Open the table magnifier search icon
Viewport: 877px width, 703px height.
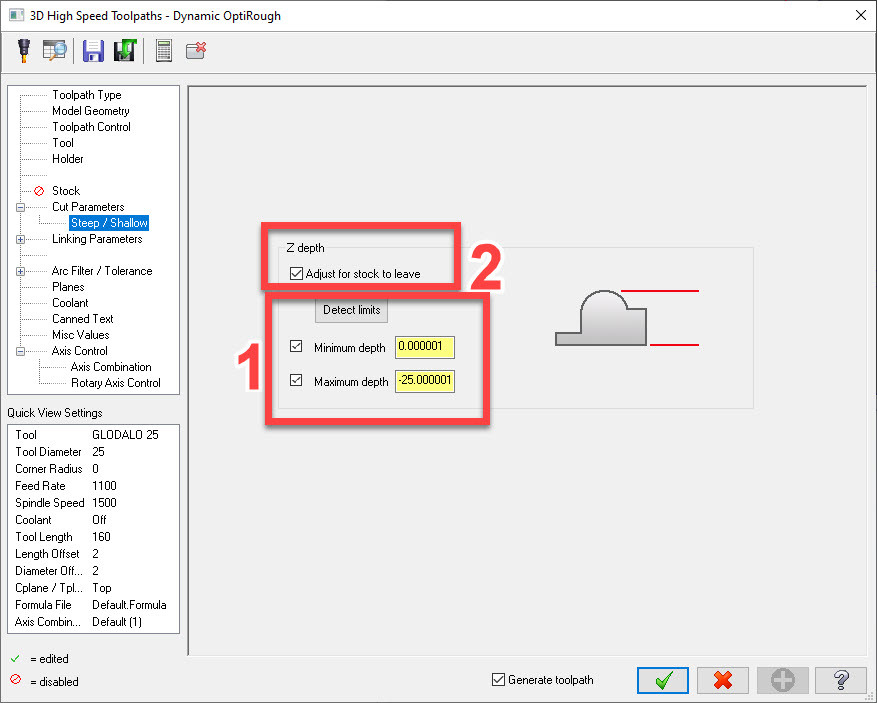(54, 50)
